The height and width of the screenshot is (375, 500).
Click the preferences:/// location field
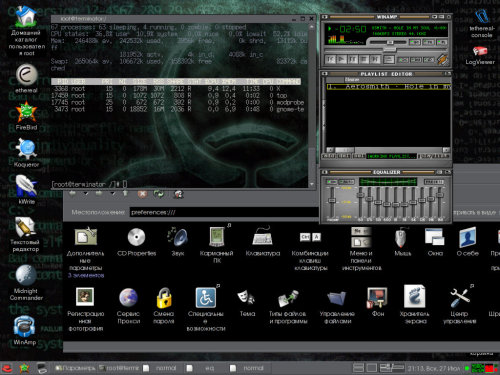pos(224,212)
